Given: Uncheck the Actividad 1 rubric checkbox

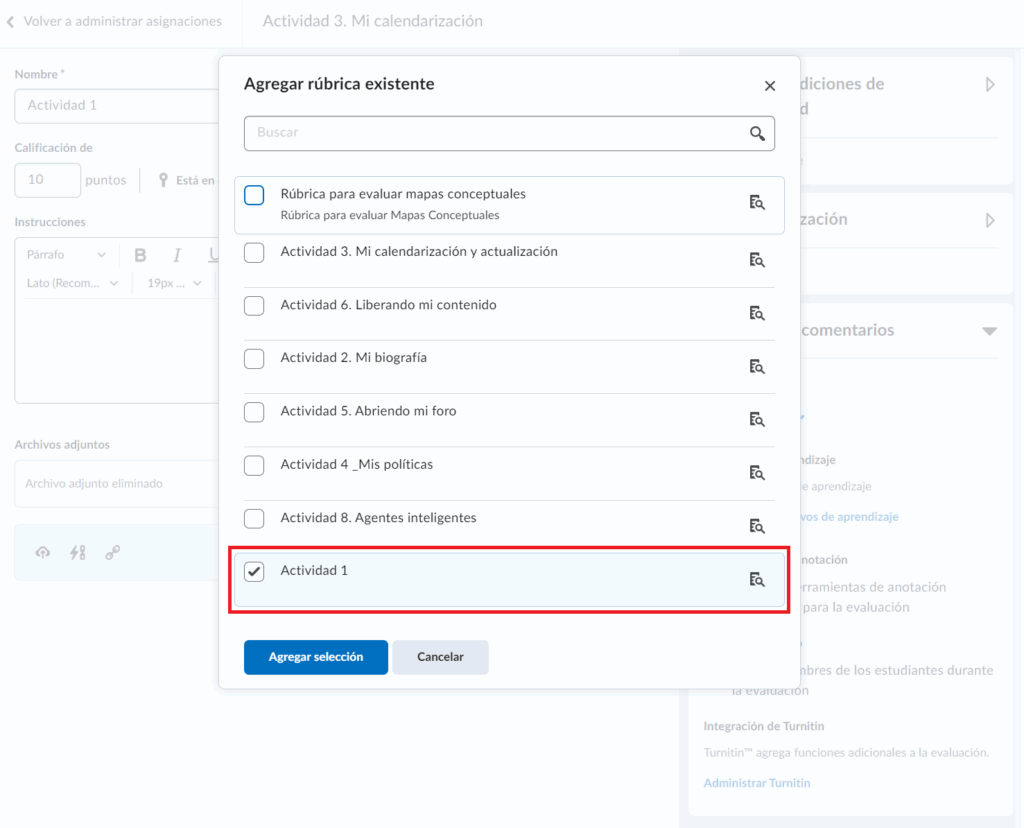Looking at the screenshot, I should coord(255,572).
